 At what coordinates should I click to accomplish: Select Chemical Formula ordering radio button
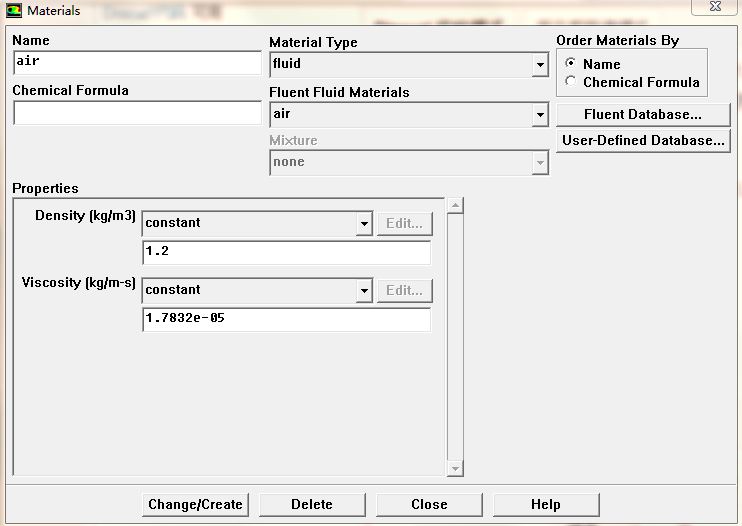571,82
